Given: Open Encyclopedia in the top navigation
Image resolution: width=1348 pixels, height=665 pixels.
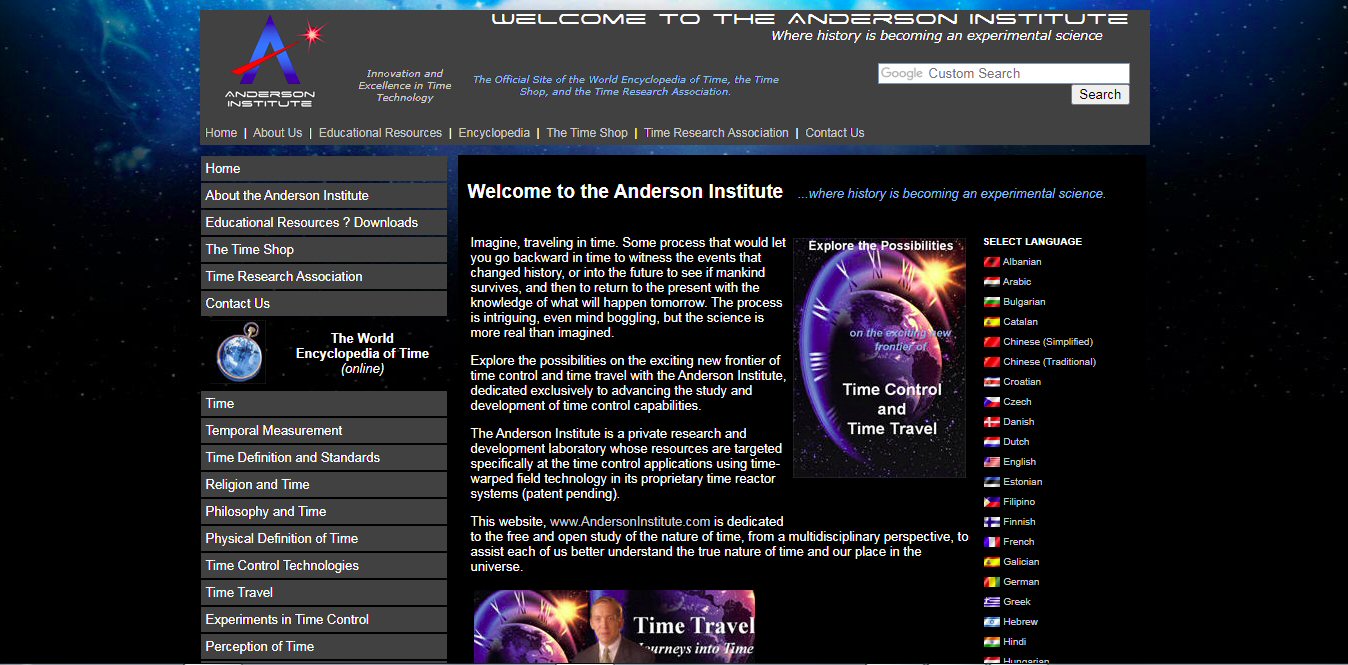Looking at the screenshot, I should click(494, 133).
